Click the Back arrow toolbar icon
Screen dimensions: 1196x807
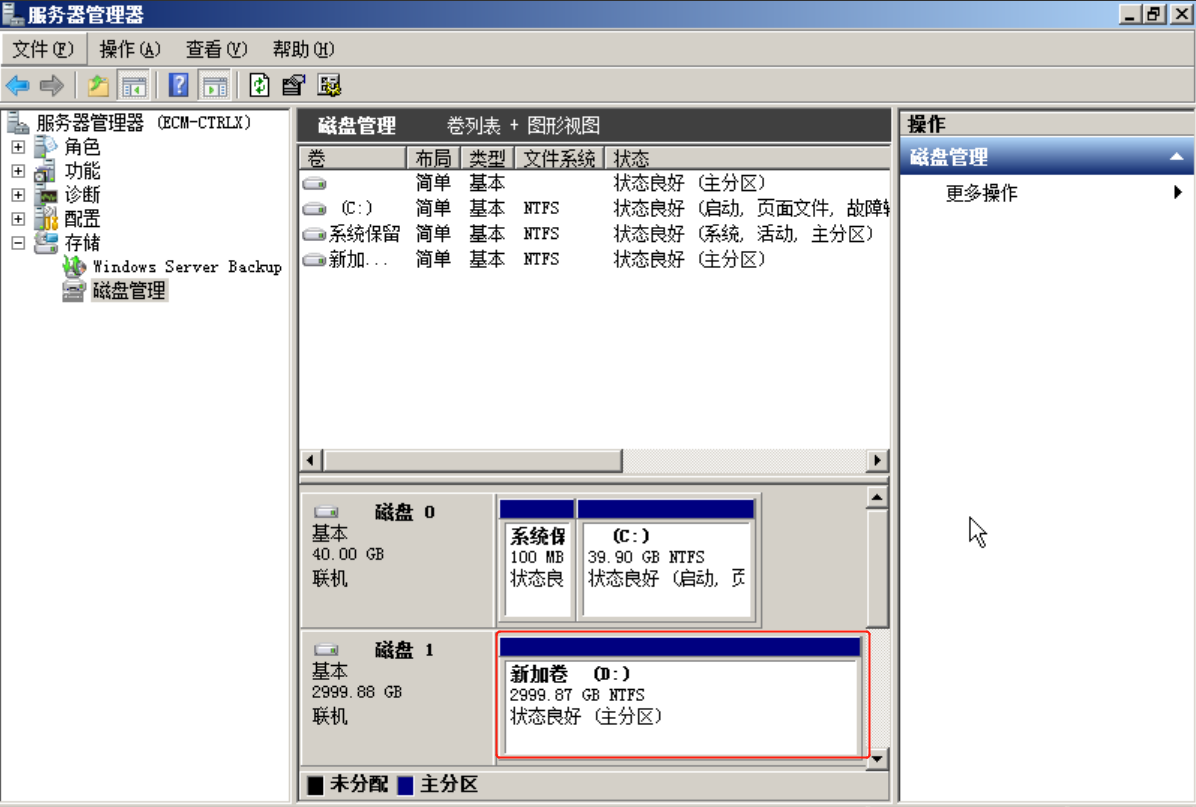pos(18,85)
